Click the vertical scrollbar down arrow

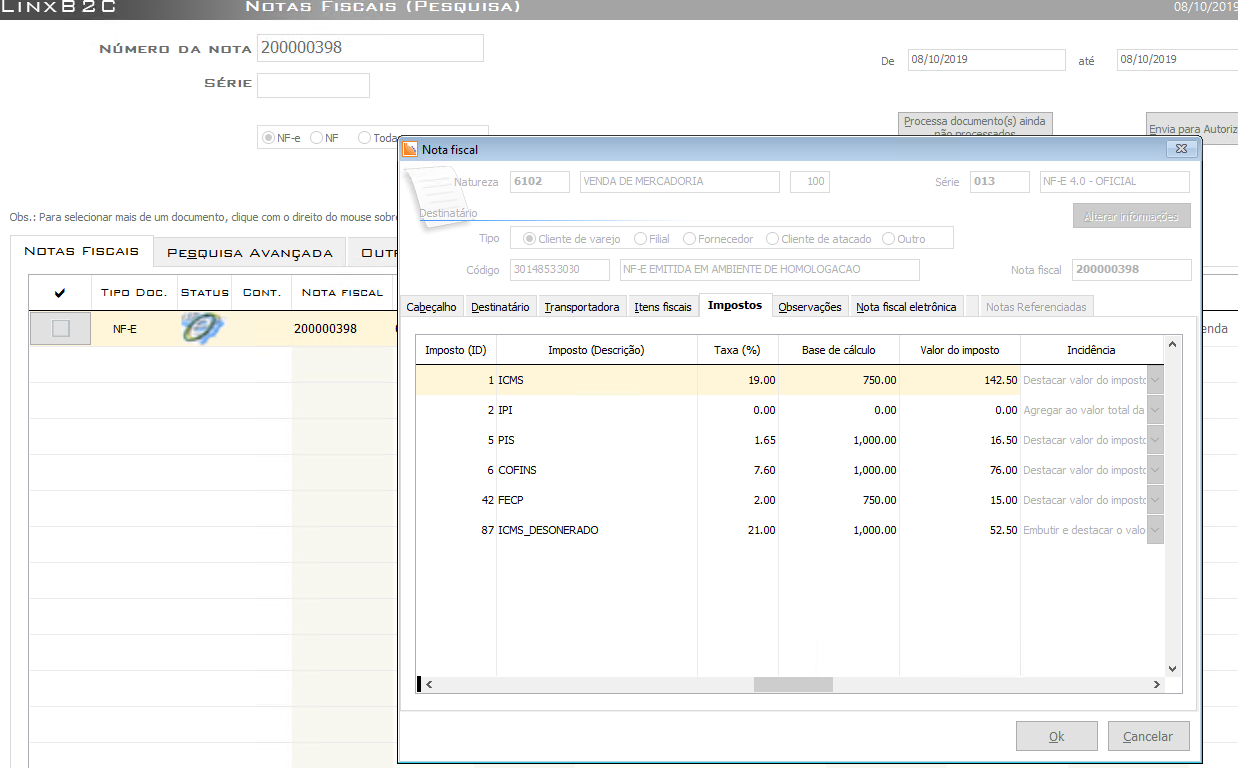(x=1173, y=668)
